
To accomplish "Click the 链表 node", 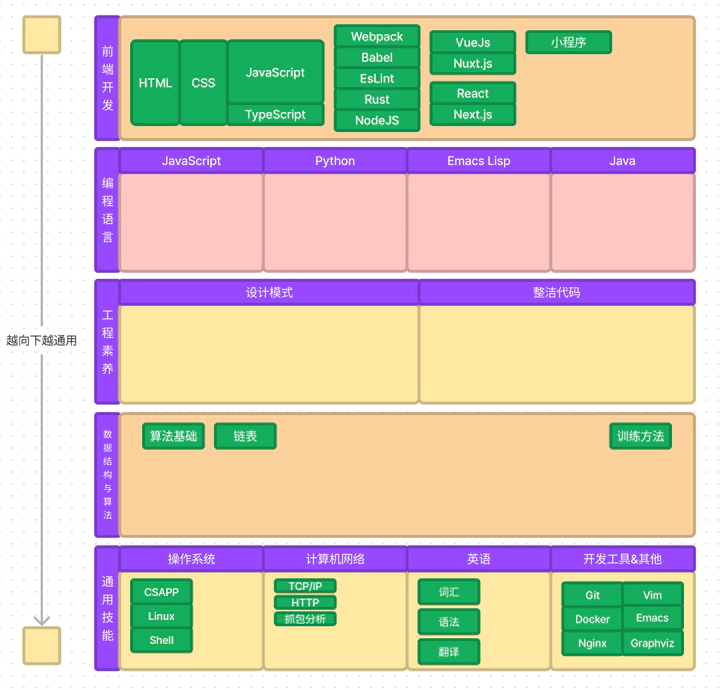I will click(x=245, y=436).
